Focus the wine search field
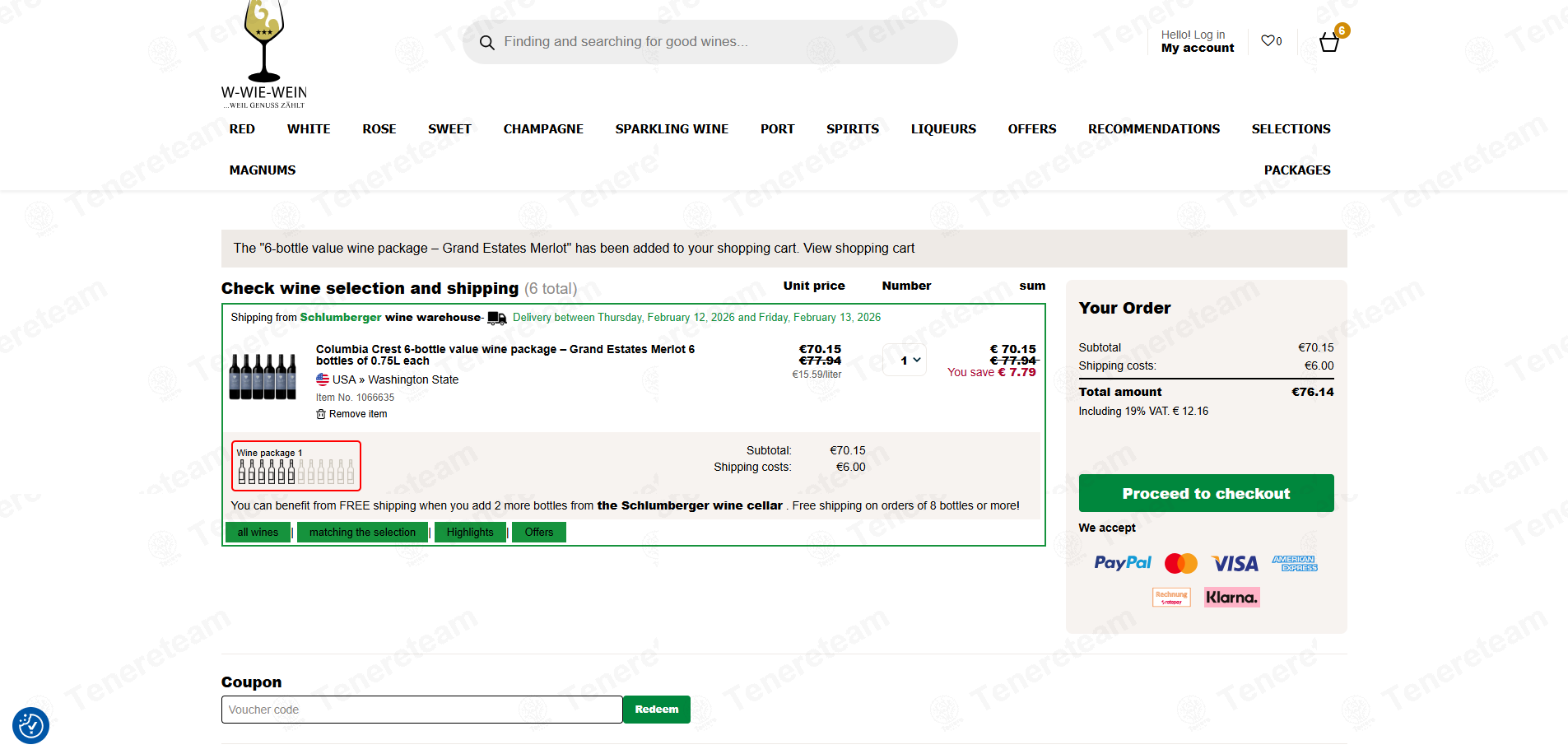This screenshot has height=754, width=1568. [710, 42]
